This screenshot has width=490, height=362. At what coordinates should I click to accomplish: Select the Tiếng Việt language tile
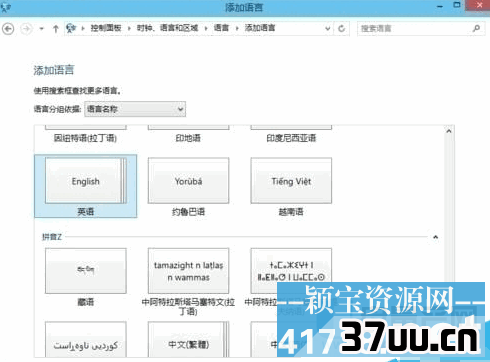291,181
